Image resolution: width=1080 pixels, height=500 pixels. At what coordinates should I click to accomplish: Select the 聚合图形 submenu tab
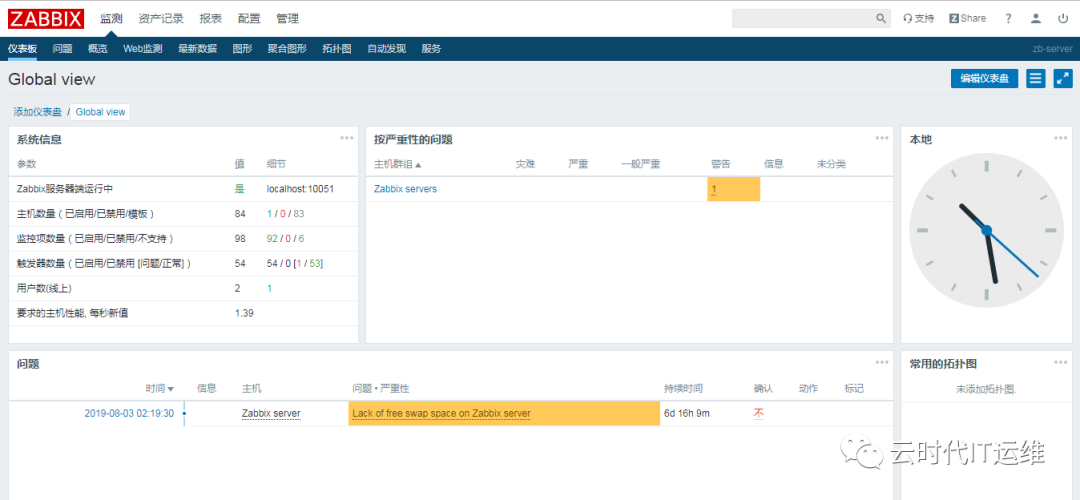[287, 49]
